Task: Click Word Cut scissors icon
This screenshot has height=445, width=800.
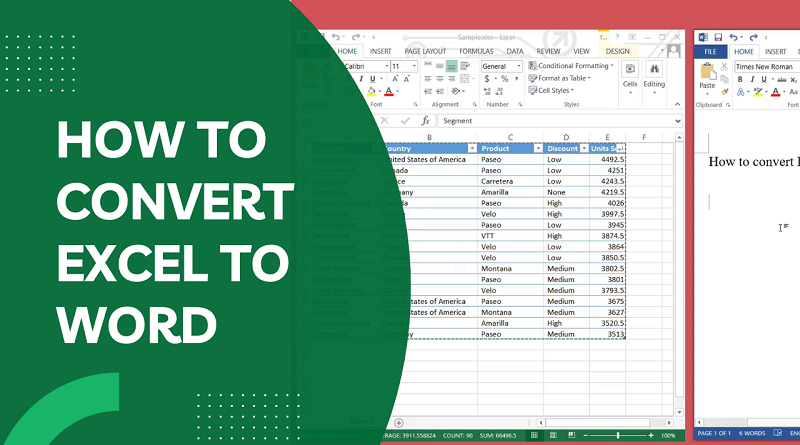Action: (x=724, y=67)
